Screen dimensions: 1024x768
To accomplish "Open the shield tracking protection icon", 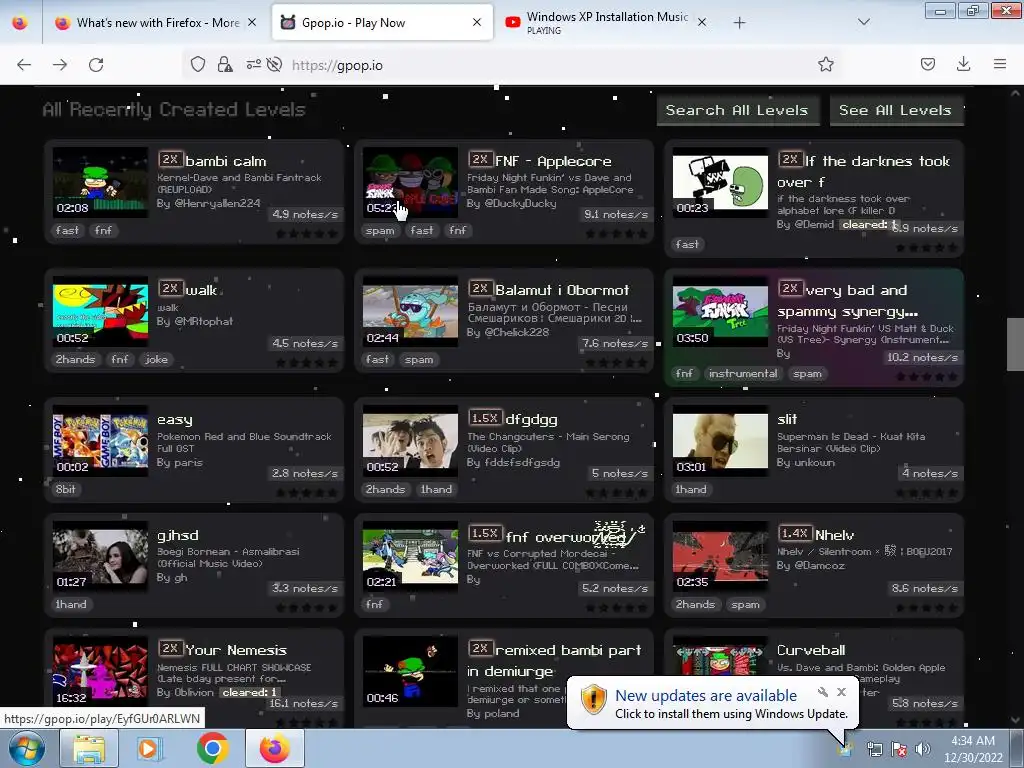I will click(x=198, y=64).
